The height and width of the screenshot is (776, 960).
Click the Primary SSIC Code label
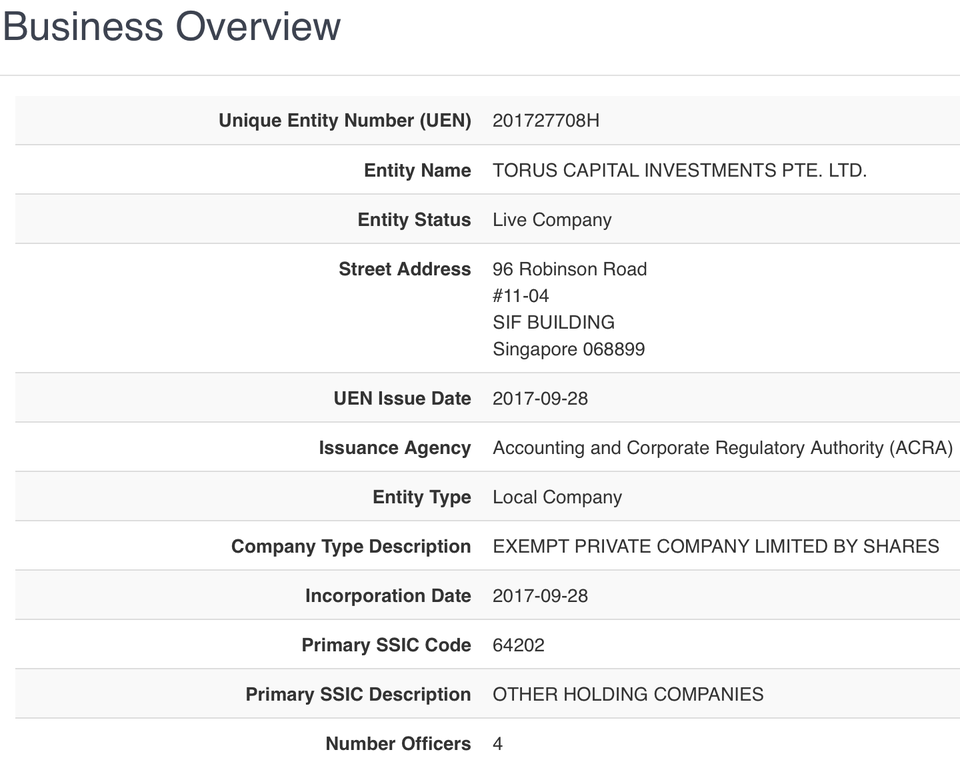tap(386, 645)
